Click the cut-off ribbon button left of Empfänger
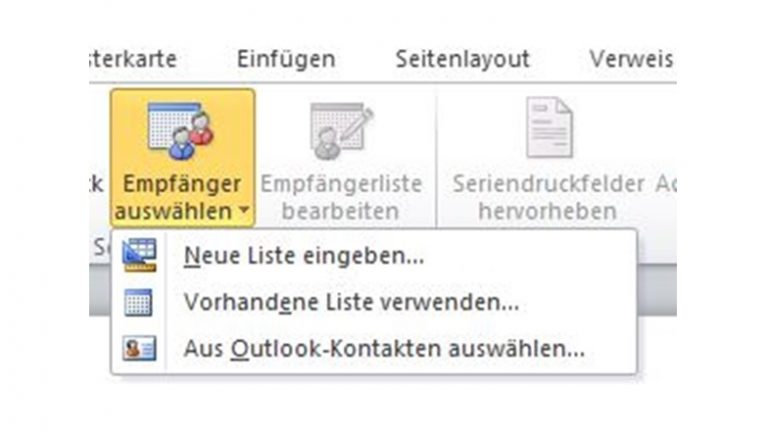The image size is (768, 432). (x=98, y=184)
